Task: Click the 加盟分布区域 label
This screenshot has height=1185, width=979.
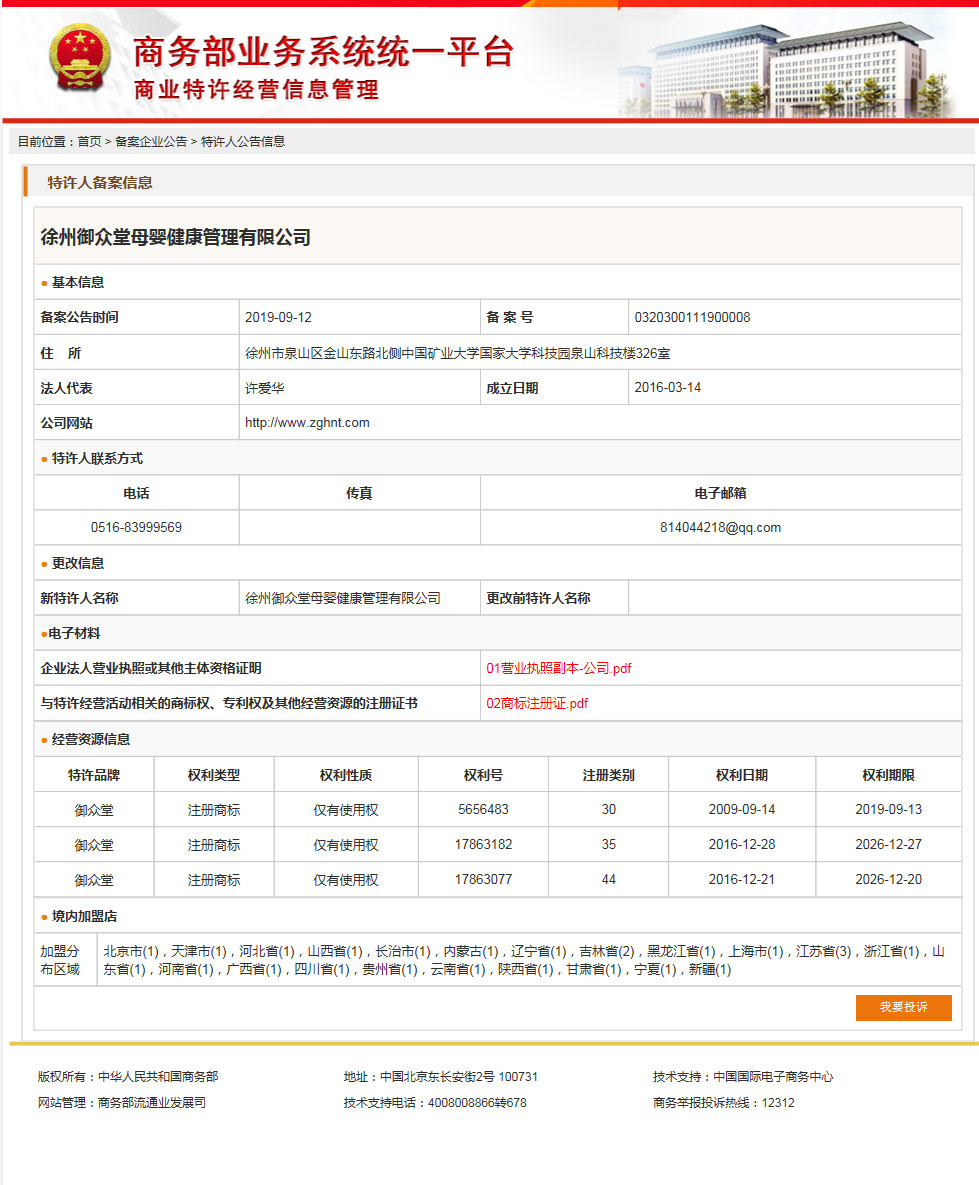Action: (60, 960)
